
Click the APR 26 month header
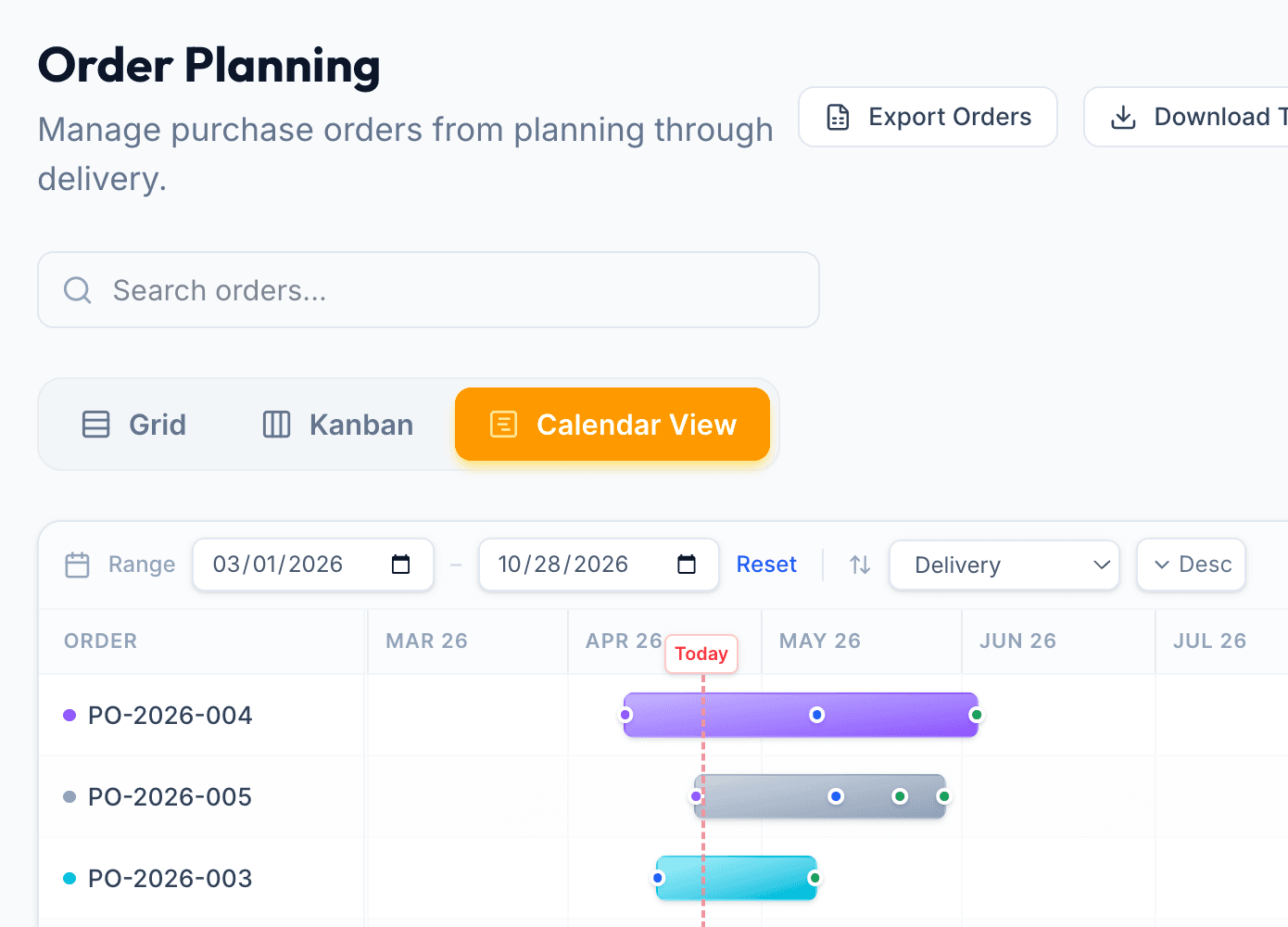click(x=624, y=641)
